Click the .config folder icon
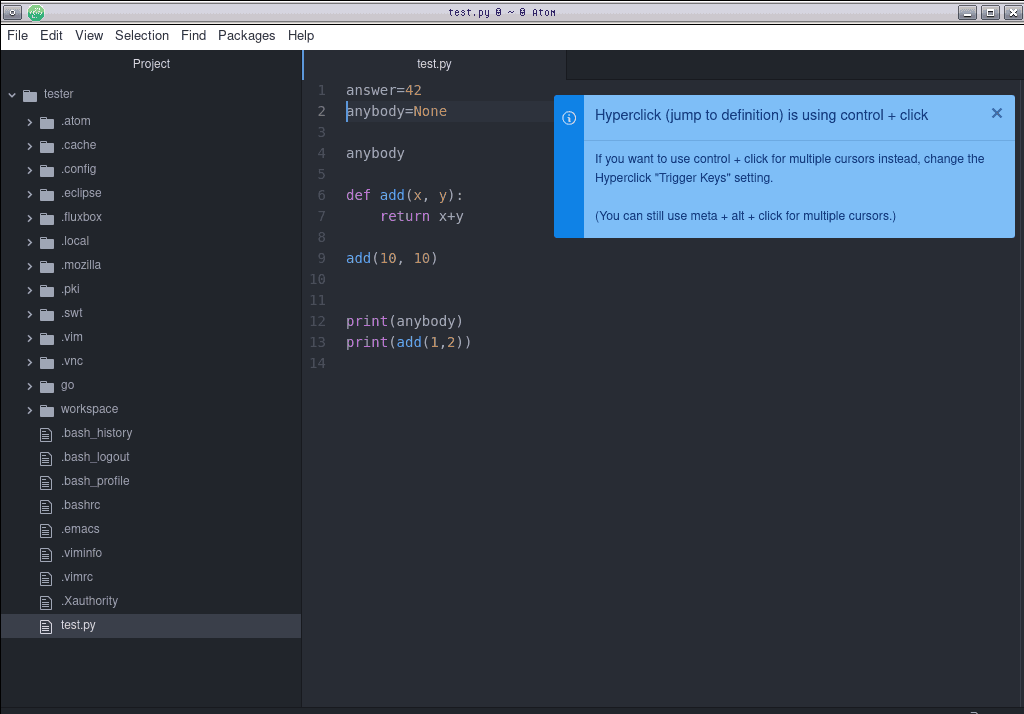This screenshot has width=1024, height=714. [47, 170]
